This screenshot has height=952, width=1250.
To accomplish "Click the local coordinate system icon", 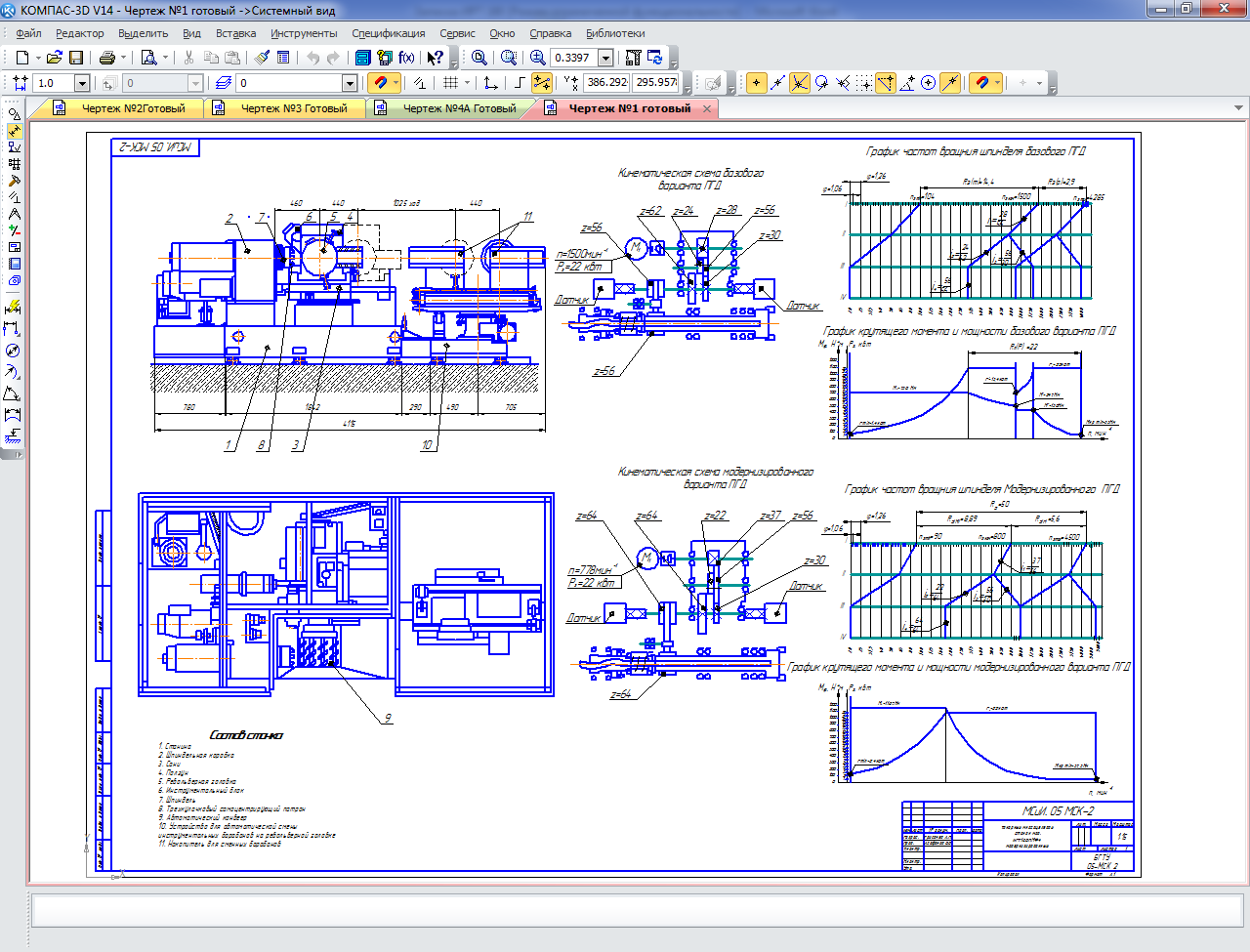I will 490,83.
